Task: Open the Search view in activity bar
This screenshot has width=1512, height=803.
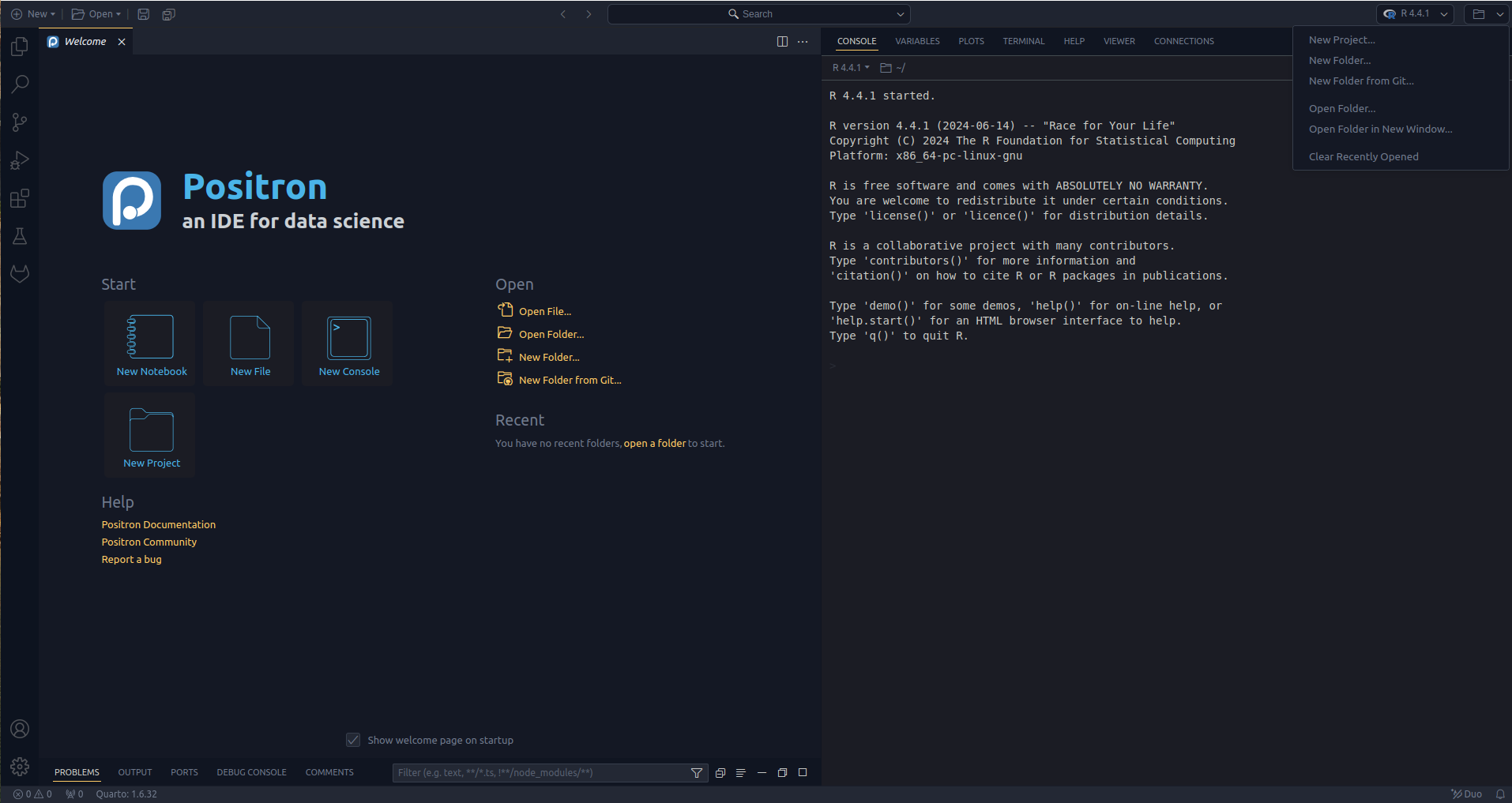Action: (x=20, y=84)
